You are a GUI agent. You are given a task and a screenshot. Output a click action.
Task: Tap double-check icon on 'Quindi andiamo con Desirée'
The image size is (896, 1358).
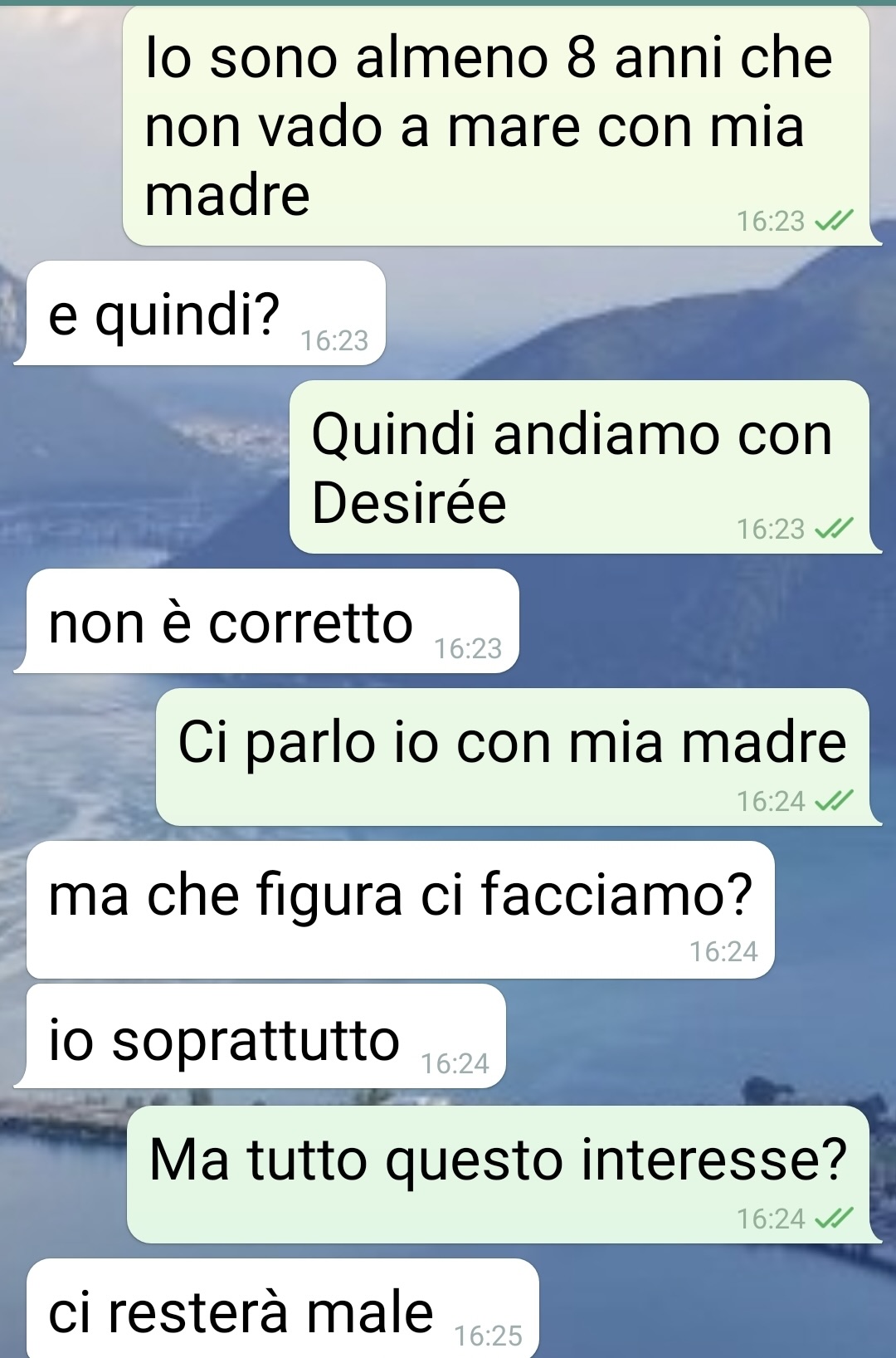(834, 529)
